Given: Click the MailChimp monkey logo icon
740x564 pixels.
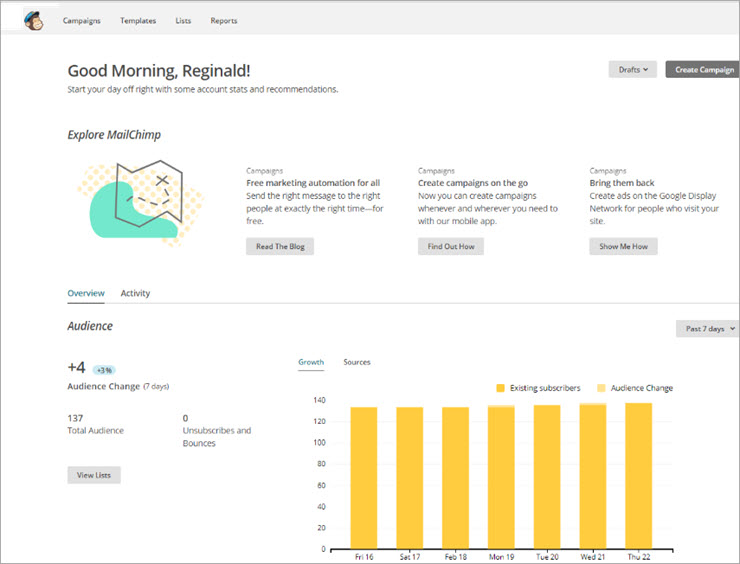Looking at the screenshot, I should (x=33, y=19).
